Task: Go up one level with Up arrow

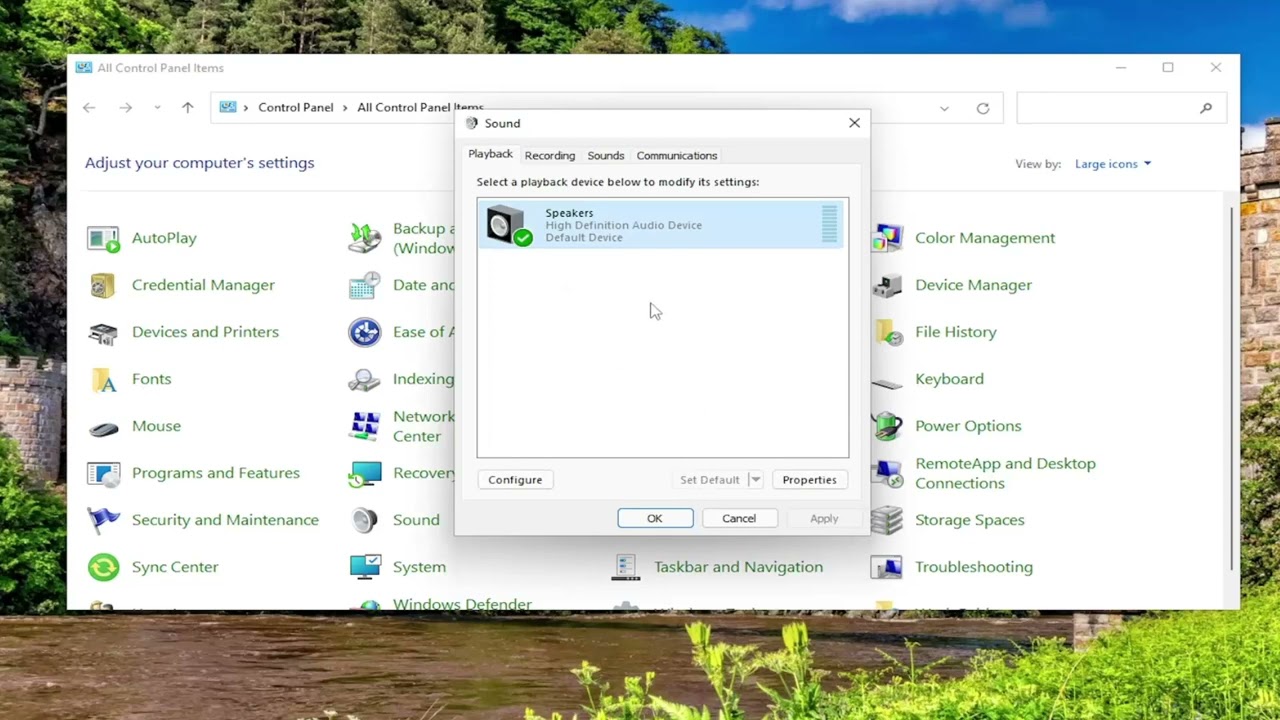Action: [187, 108]
